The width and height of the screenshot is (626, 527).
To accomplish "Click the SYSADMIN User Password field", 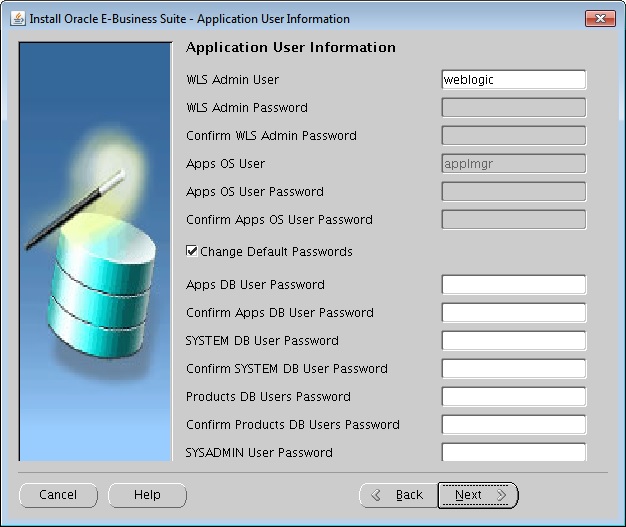I will (x=513, y=452).
